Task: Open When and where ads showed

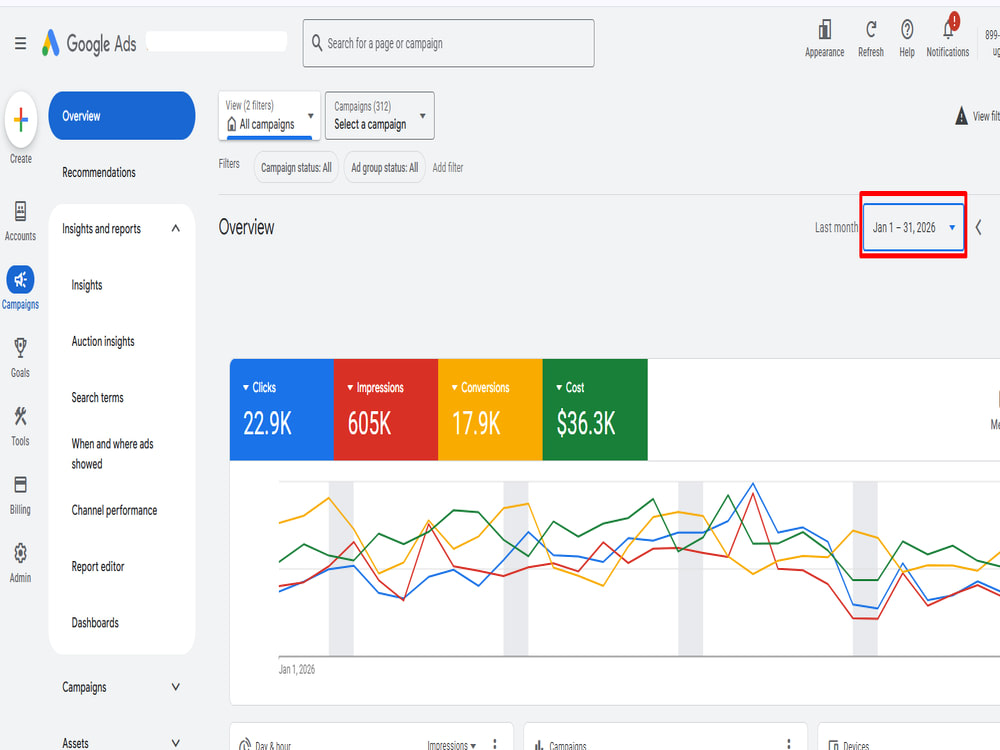Action: 112,453
